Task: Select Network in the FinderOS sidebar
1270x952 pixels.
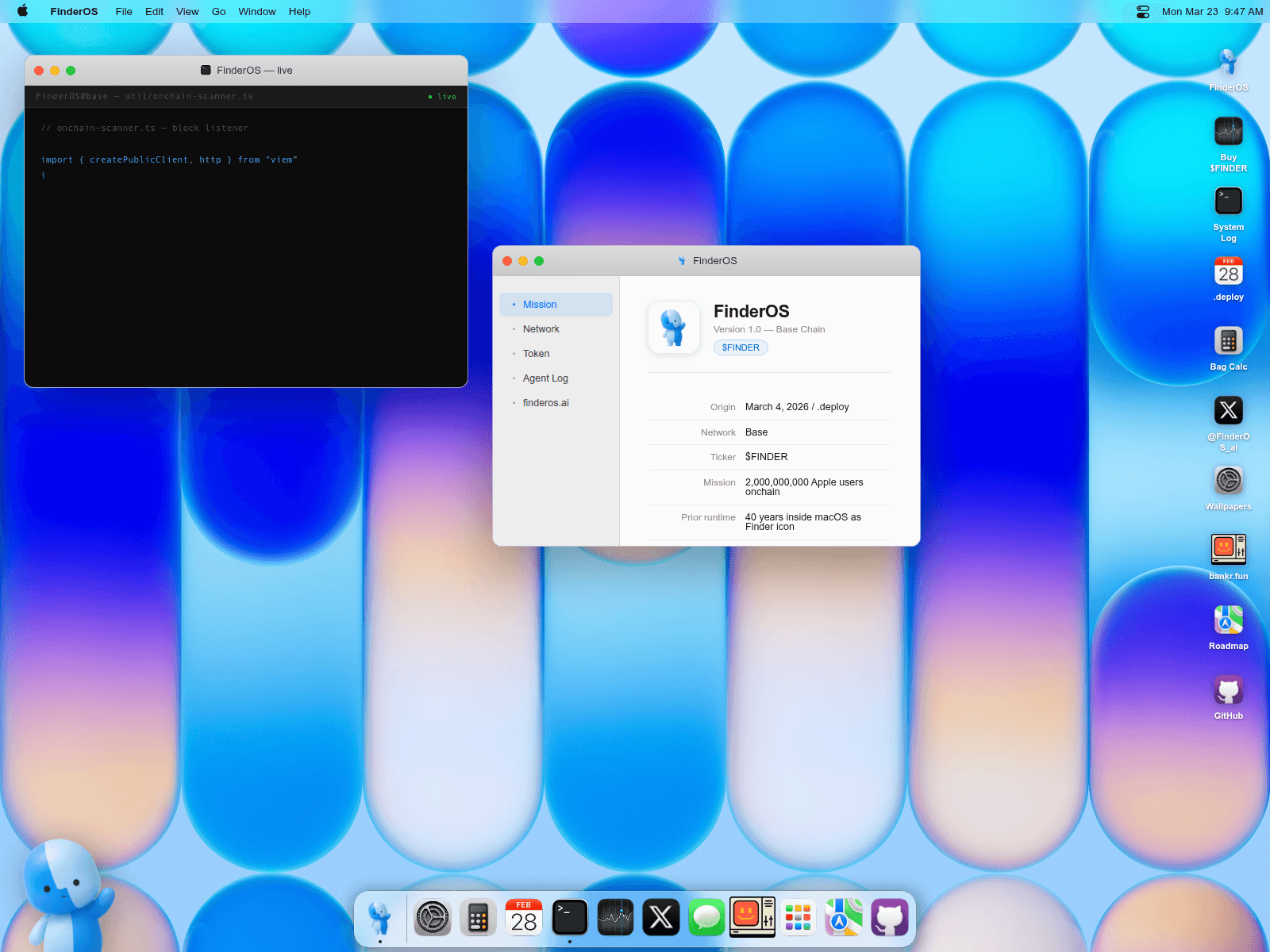Action: tap(541, 328)
